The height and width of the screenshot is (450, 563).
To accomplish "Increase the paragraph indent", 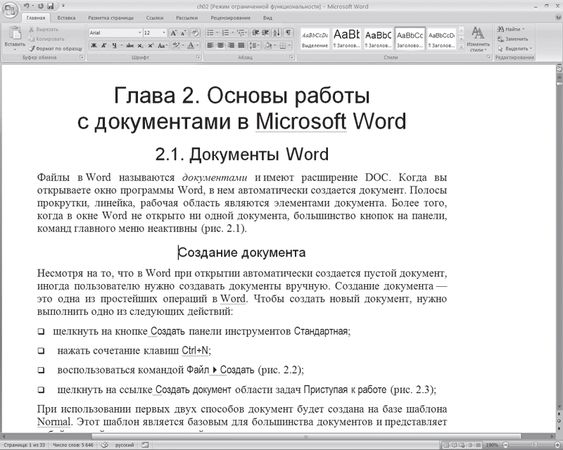I will [x=266, y=33].
